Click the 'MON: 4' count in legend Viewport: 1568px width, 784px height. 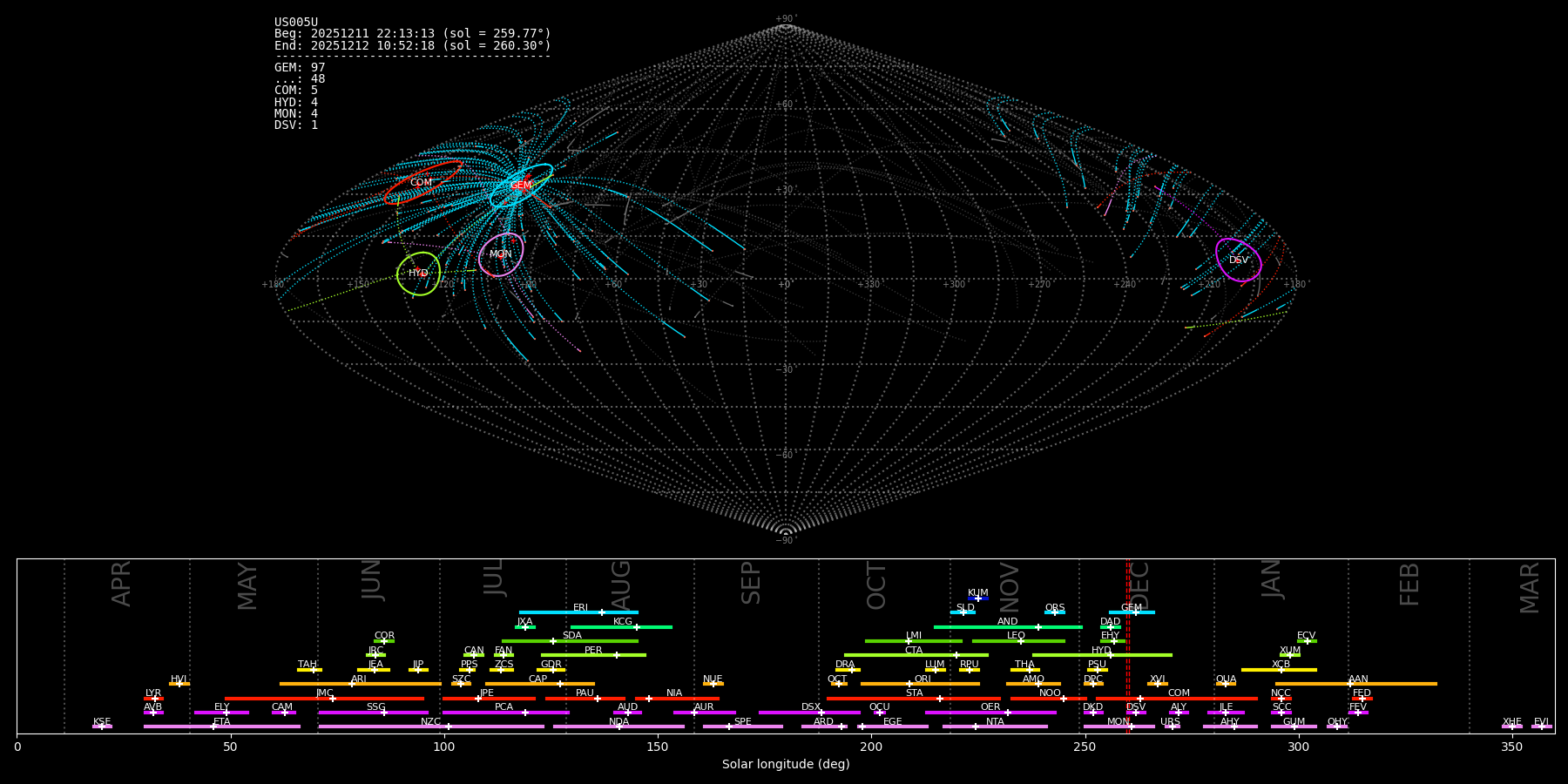click(x=296, y=113)
